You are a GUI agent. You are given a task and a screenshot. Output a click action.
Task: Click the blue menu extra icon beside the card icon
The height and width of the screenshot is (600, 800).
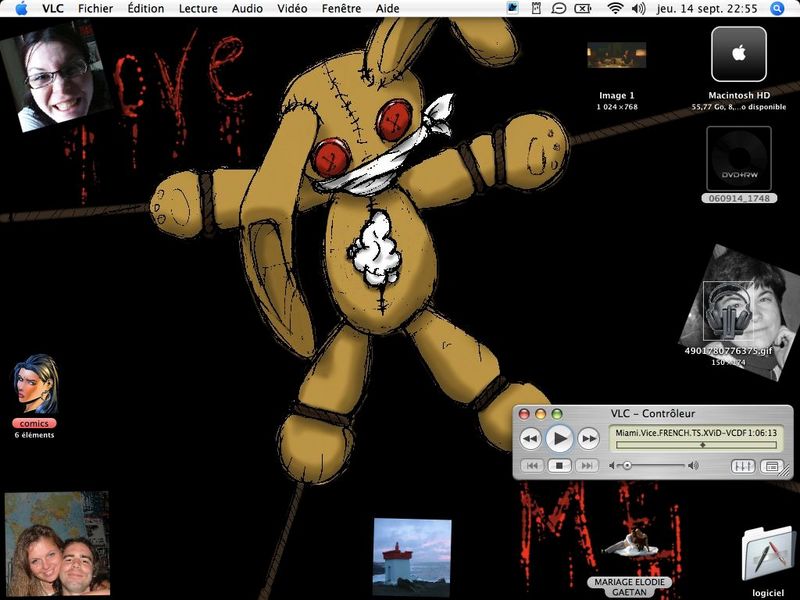(513, 8)
